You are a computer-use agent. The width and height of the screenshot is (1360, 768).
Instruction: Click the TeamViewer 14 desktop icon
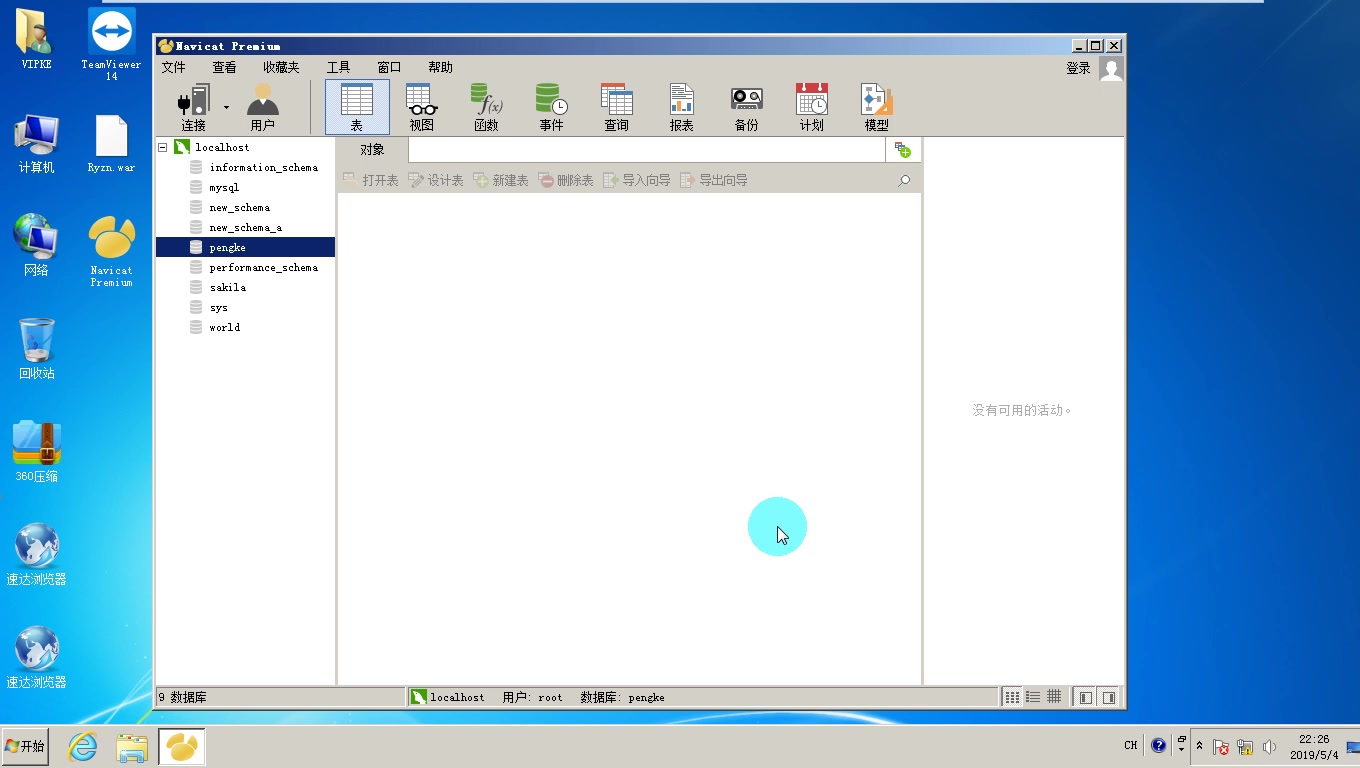(x=111, y=45)
